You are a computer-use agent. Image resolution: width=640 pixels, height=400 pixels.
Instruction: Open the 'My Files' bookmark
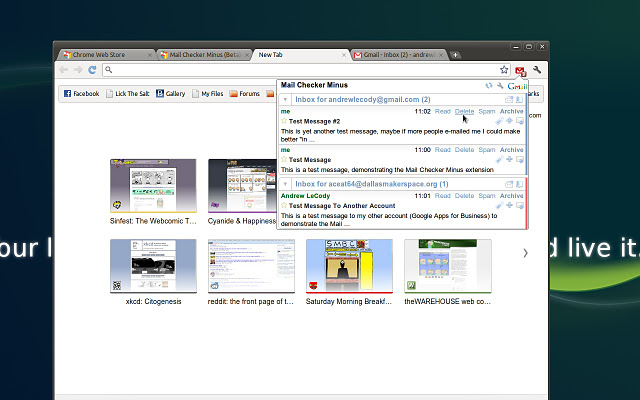tap(208, 93)
